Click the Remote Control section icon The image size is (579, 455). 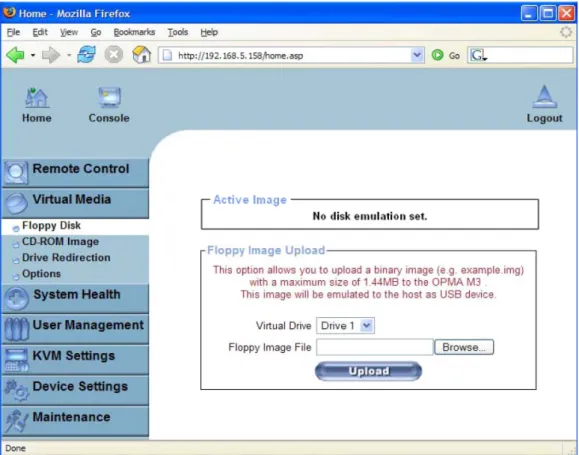click(x=16, y=172)
